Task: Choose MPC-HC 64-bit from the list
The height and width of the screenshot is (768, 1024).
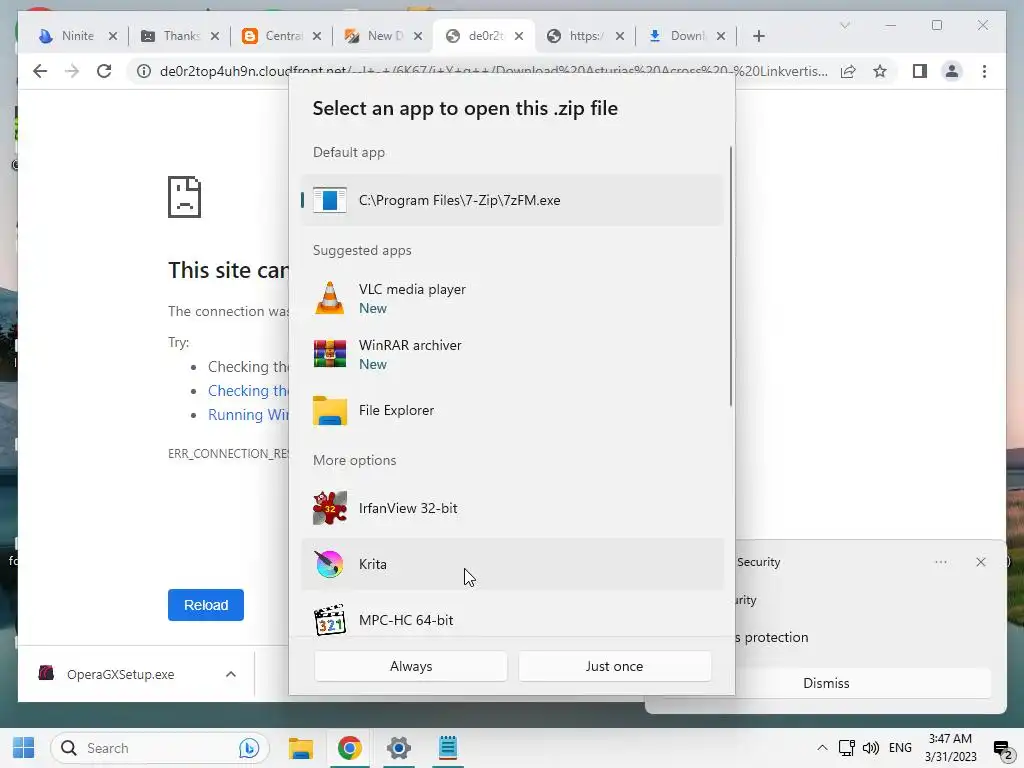Action: point(512,619)
